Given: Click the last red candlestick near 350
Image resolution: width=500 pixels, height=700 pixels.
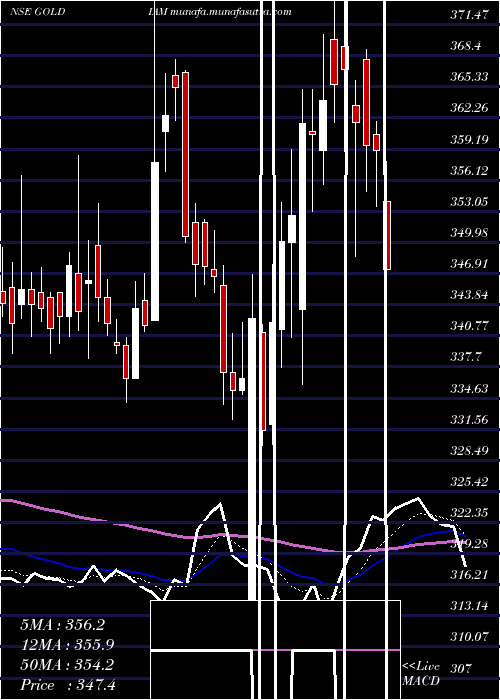Looking at the screenshot, I should [387, 235].
